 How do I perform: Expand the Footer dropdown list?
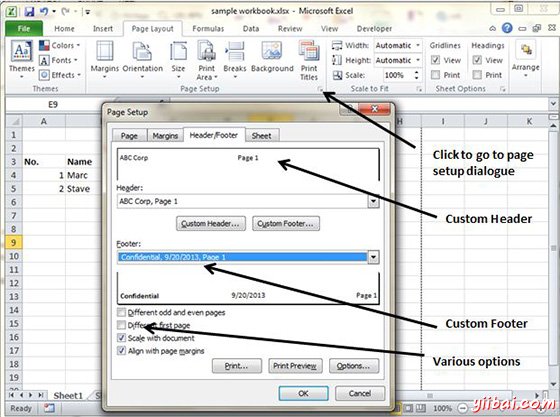(x=373, y=257)
